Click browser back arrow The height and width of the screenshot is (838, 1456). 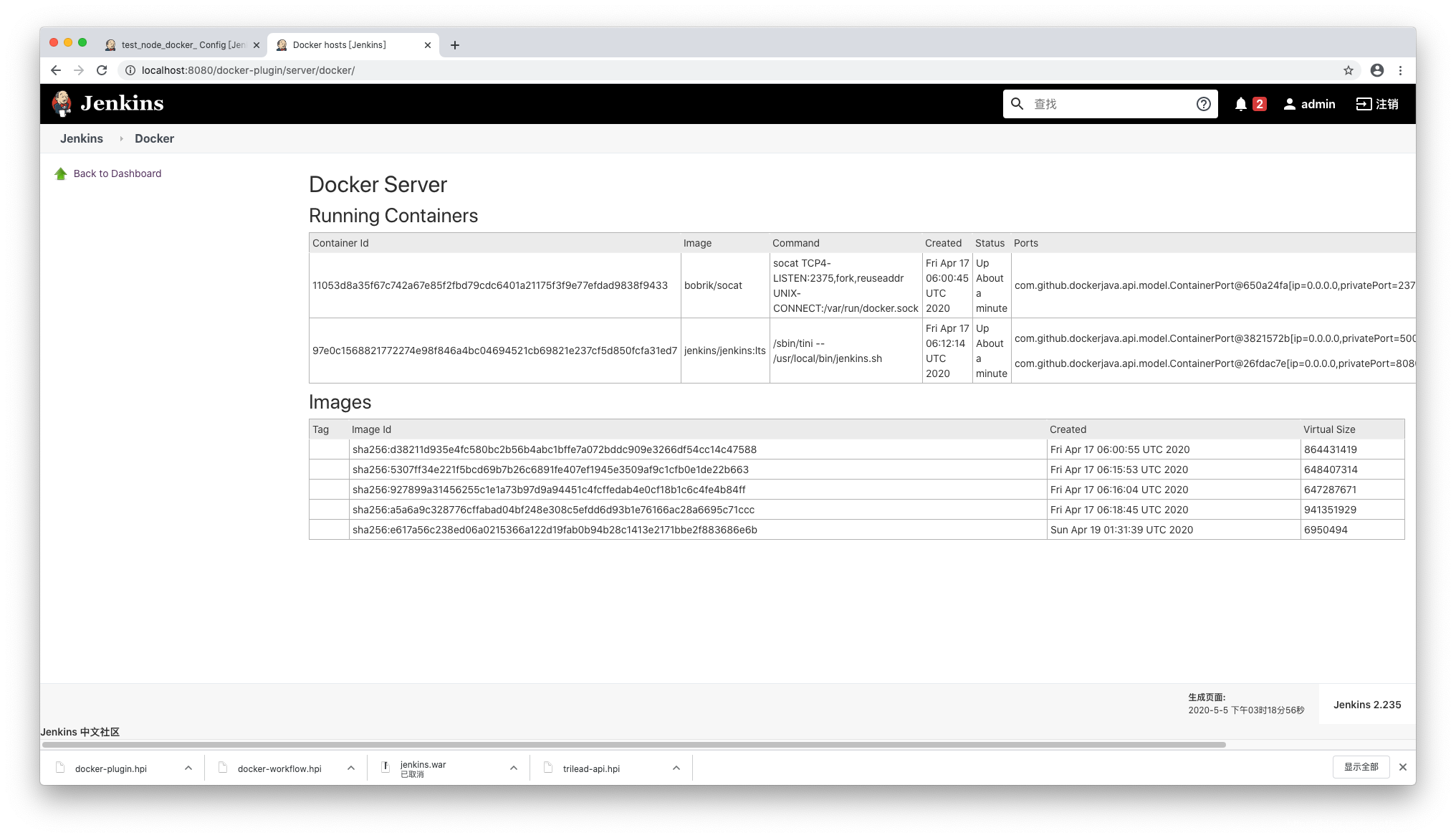click(x=56, y=70)
